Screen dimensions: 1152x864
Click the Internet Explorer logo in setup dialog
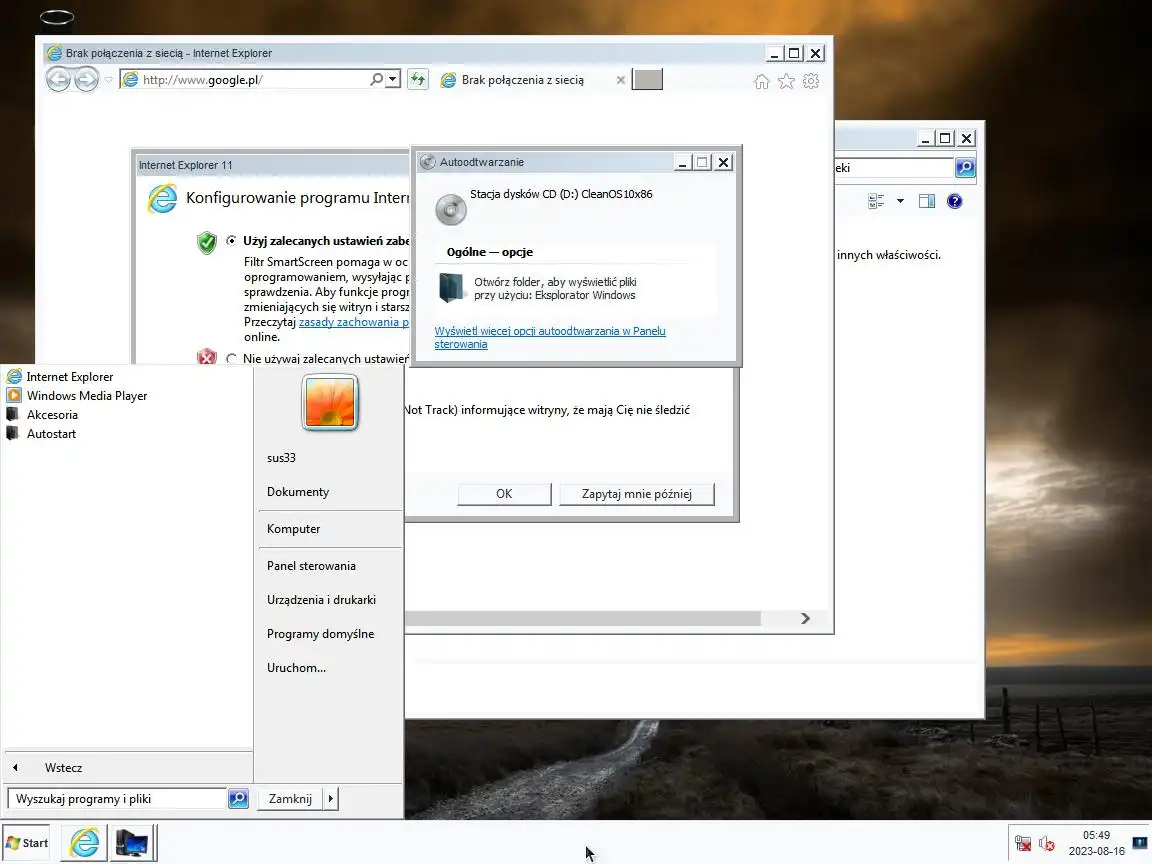pyautogui.click(x=162, y=199)
